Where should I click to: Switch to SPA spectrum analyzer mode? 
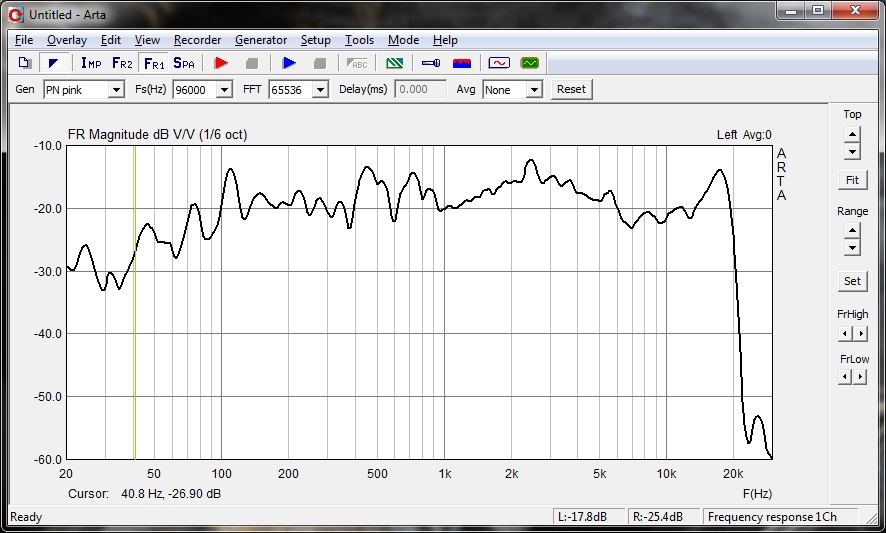coord(184,63)
